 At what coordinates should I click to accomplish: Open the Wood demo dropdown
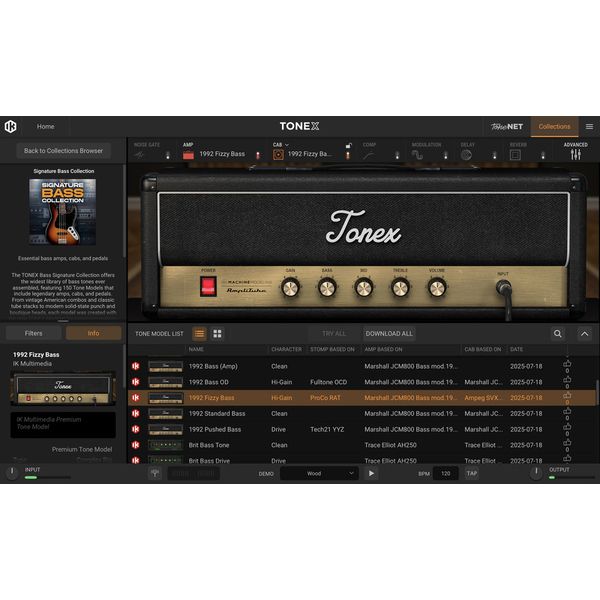[318, 473]
